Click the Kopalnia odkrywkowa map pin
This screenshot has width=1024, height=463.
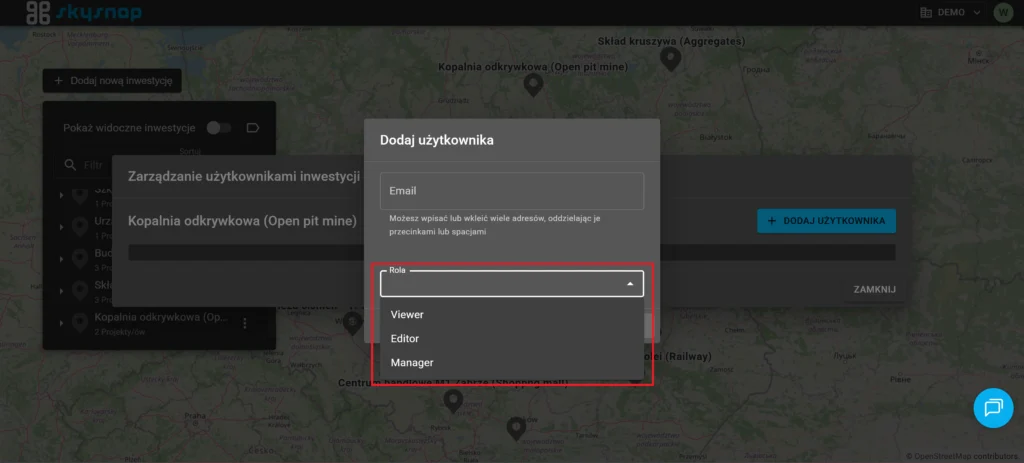[x=534, y=85]
